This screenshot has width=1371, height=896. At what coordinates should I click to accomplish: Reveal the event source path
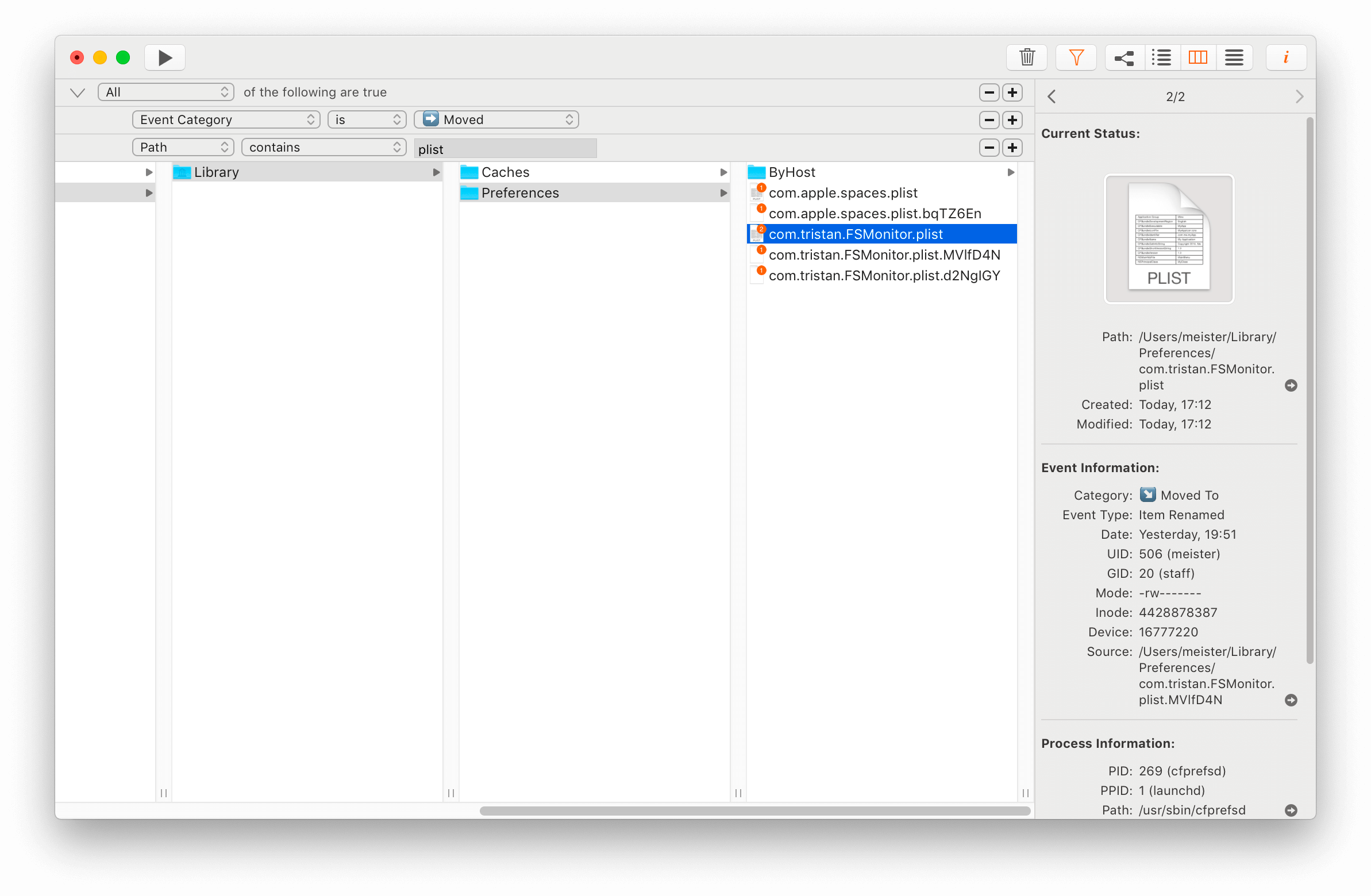[1291, 700]
